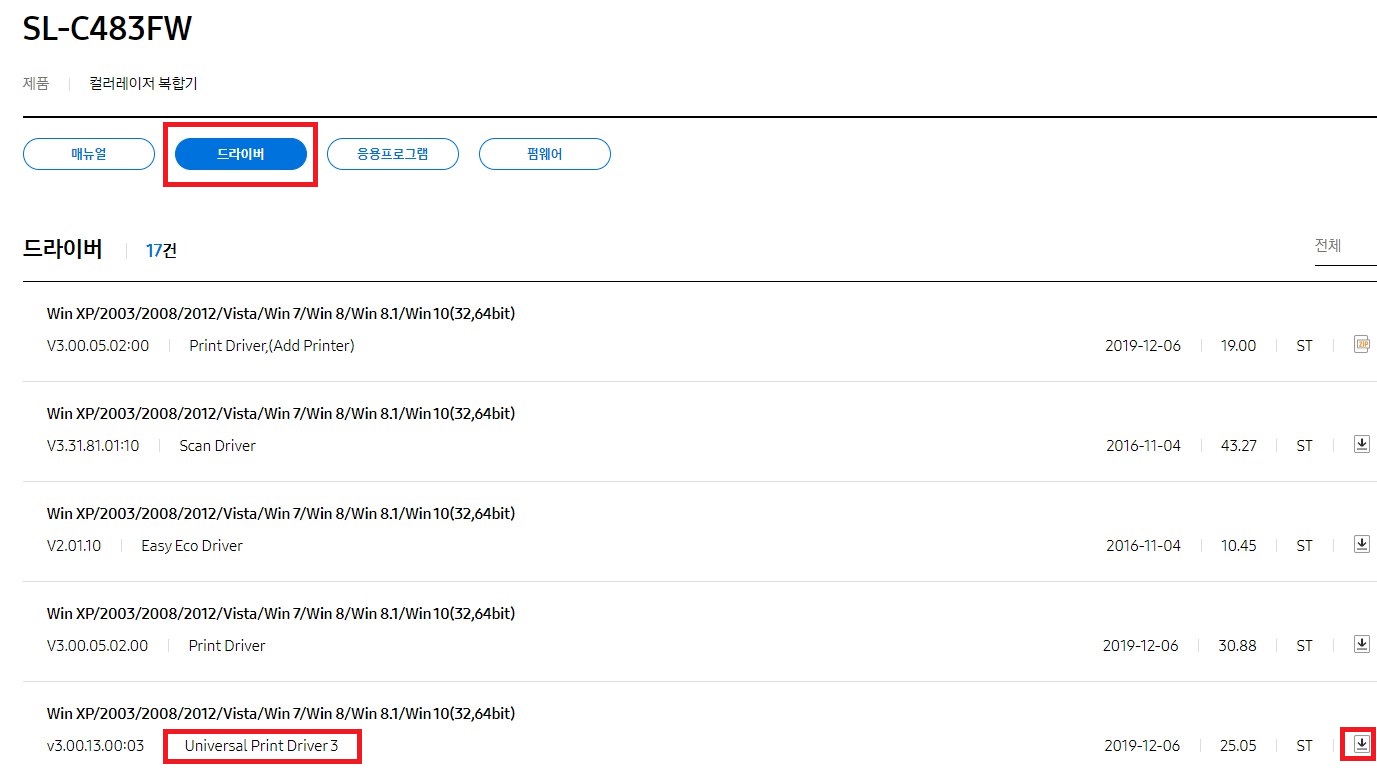Click version V3.31.81.01:10 text
Image resolution: width=1377 pixels, height=770 pixels.
point(93,446)
